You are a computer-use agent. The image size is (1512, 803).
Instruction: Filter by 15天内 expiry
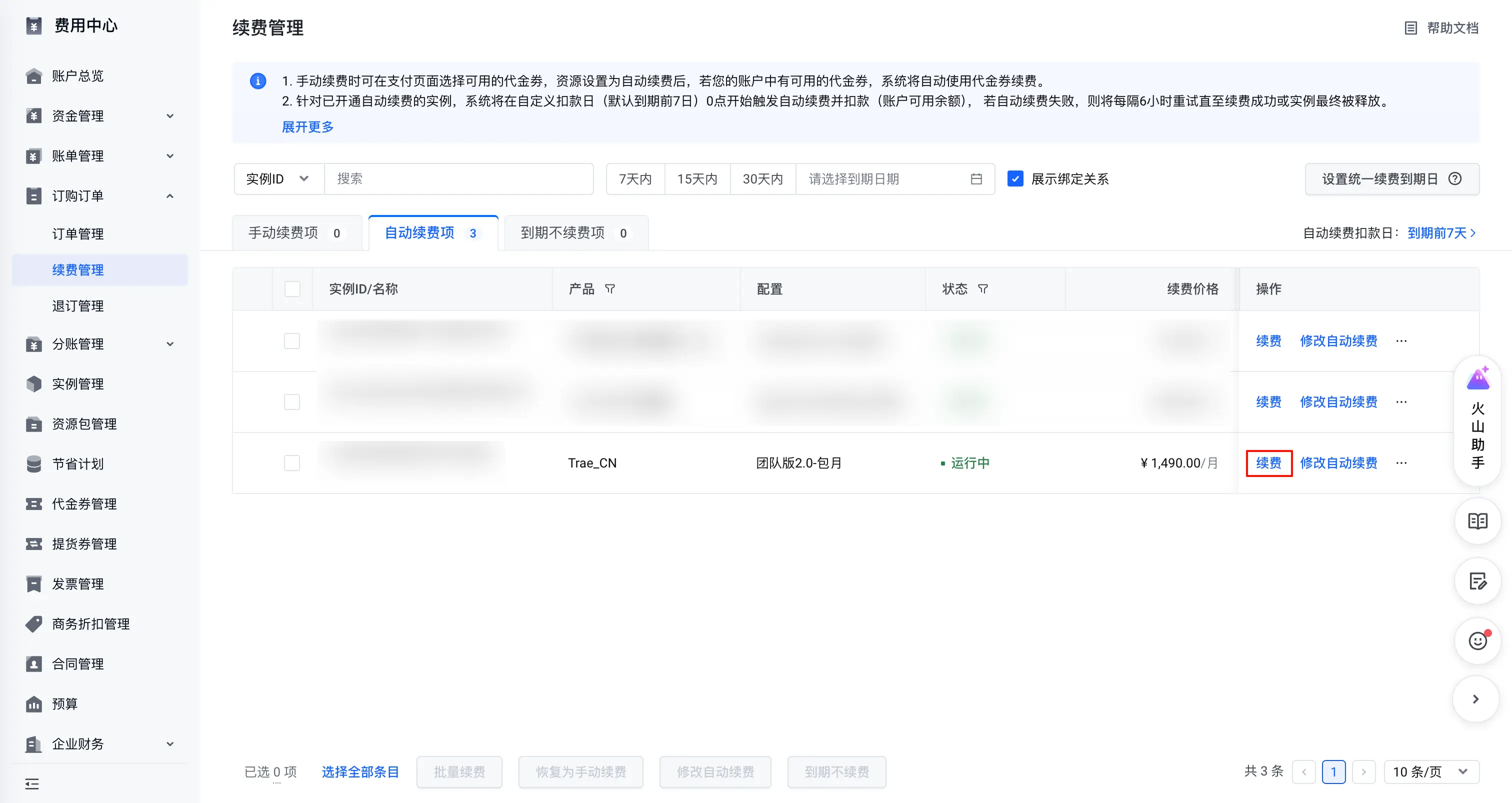[697, 178]
